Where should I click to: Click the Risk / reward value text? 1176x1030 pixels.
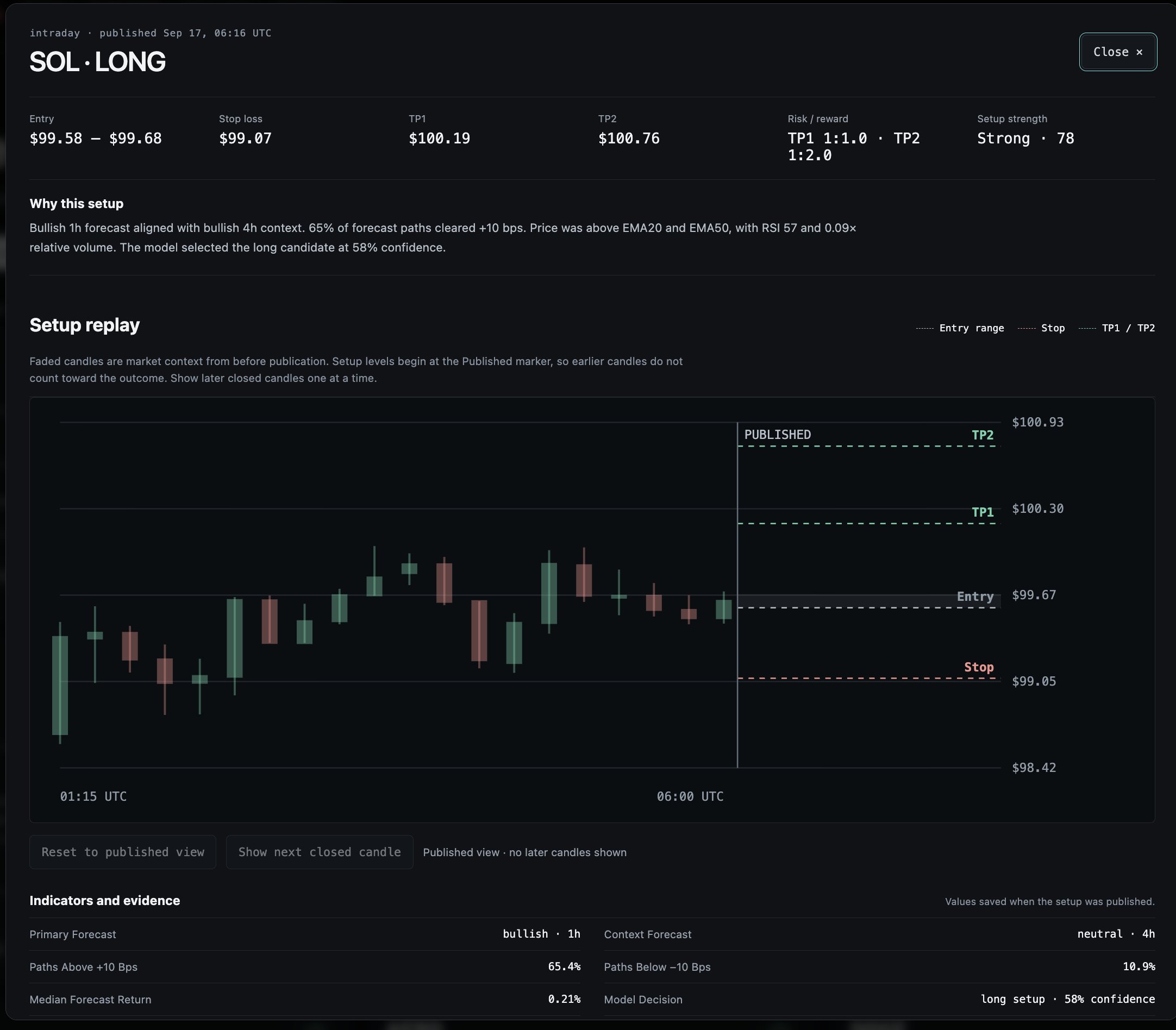(x=853, y=147)
